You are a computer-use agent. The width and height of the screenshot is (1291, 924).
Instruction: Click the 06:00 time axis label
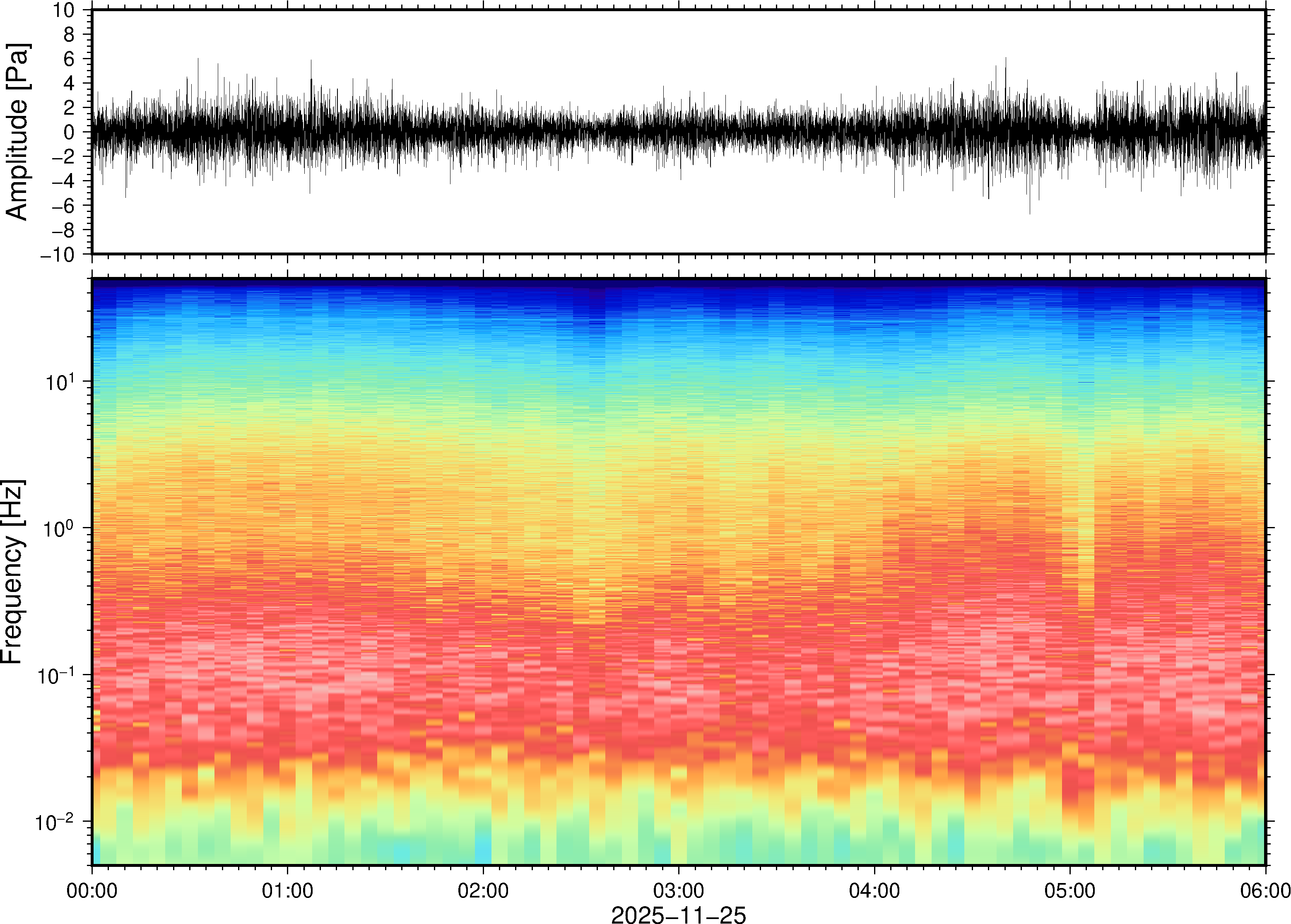[x=1265, y=890]
